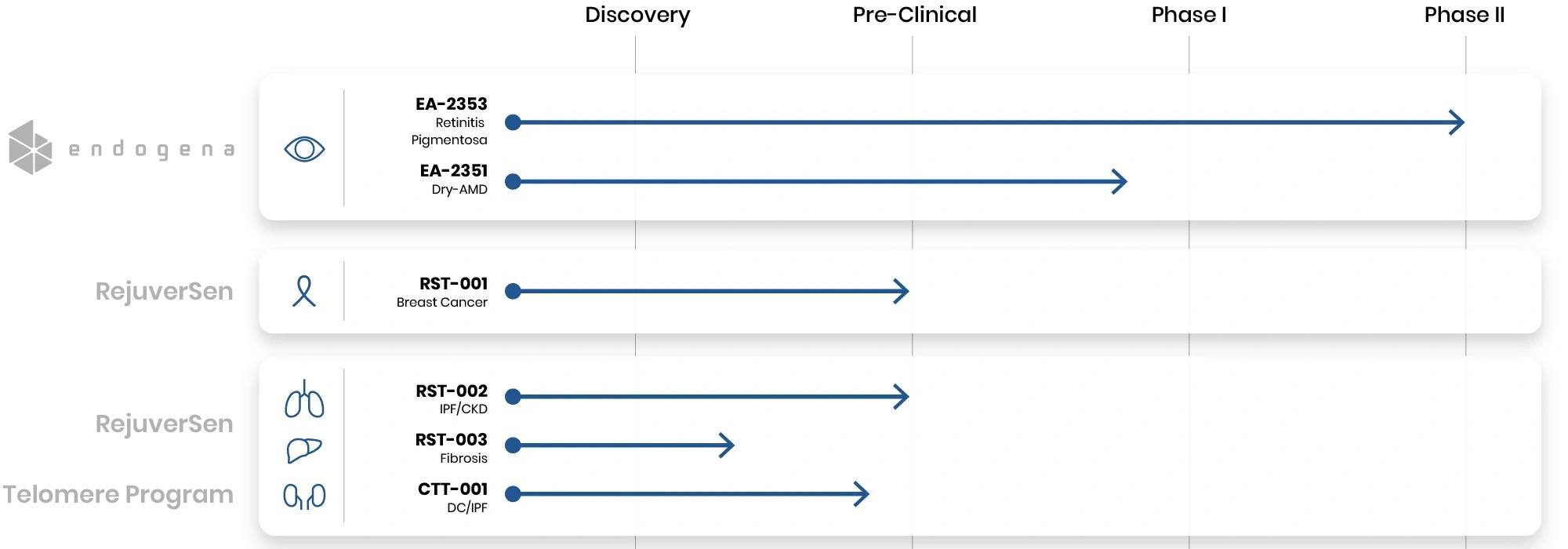Select the Pre-Clinical stage header
Viewport: 1568px width, 549px height.
coord(914,15)
